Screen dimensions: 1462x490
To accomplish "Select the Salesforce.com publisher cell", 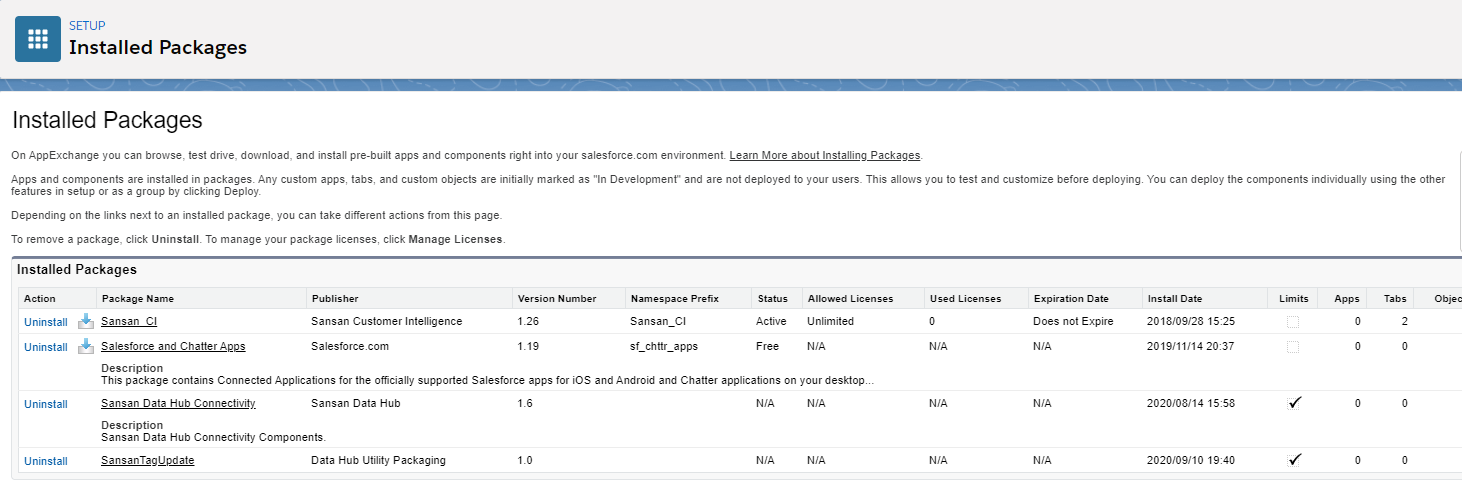I will [350, 346].
